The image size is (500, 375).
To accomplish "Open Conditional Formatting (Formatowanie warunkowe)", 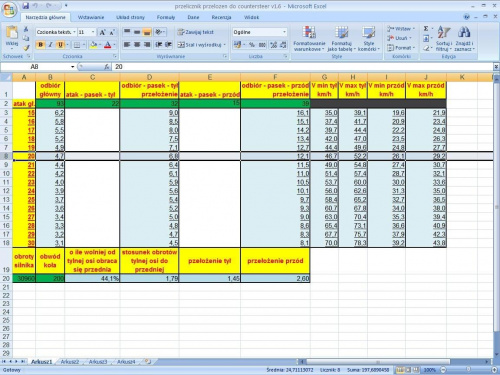I will click(x=309, y=39).
